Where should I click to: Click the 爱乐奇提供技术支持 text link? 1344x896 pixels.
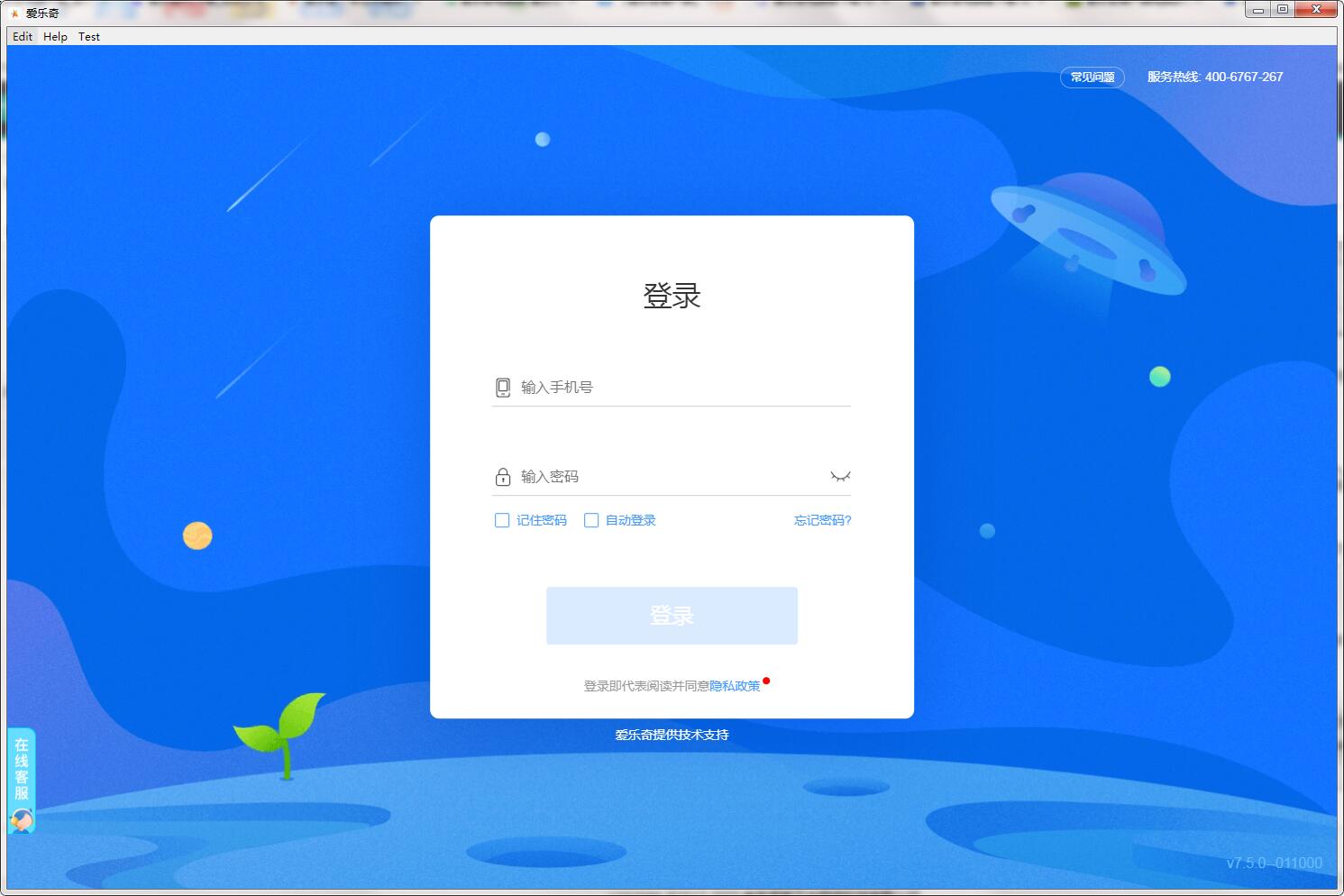click(x=671, y=735)
